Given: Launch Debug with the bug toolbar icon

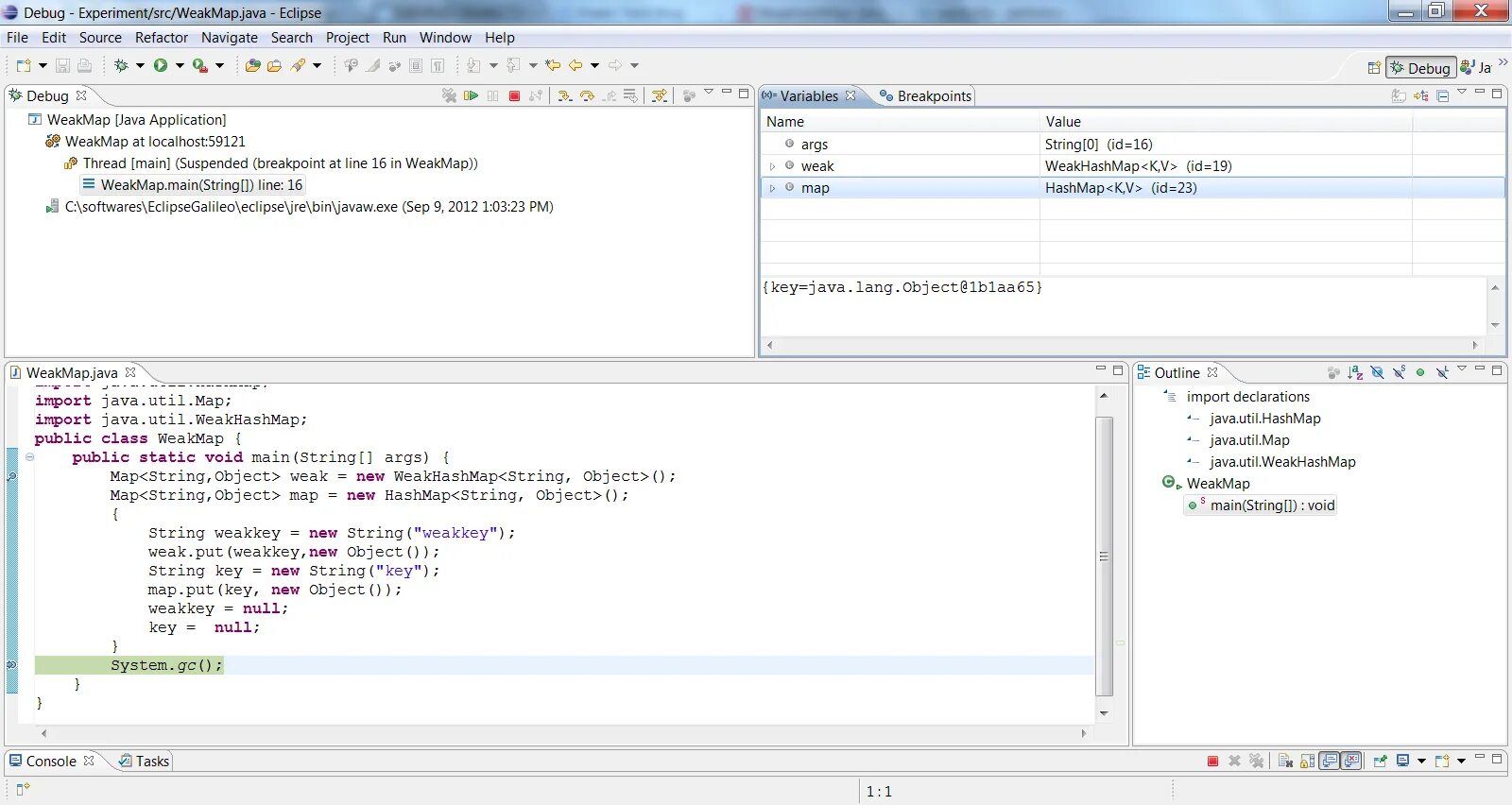Looking at the screenshot, I should [121, 65].
